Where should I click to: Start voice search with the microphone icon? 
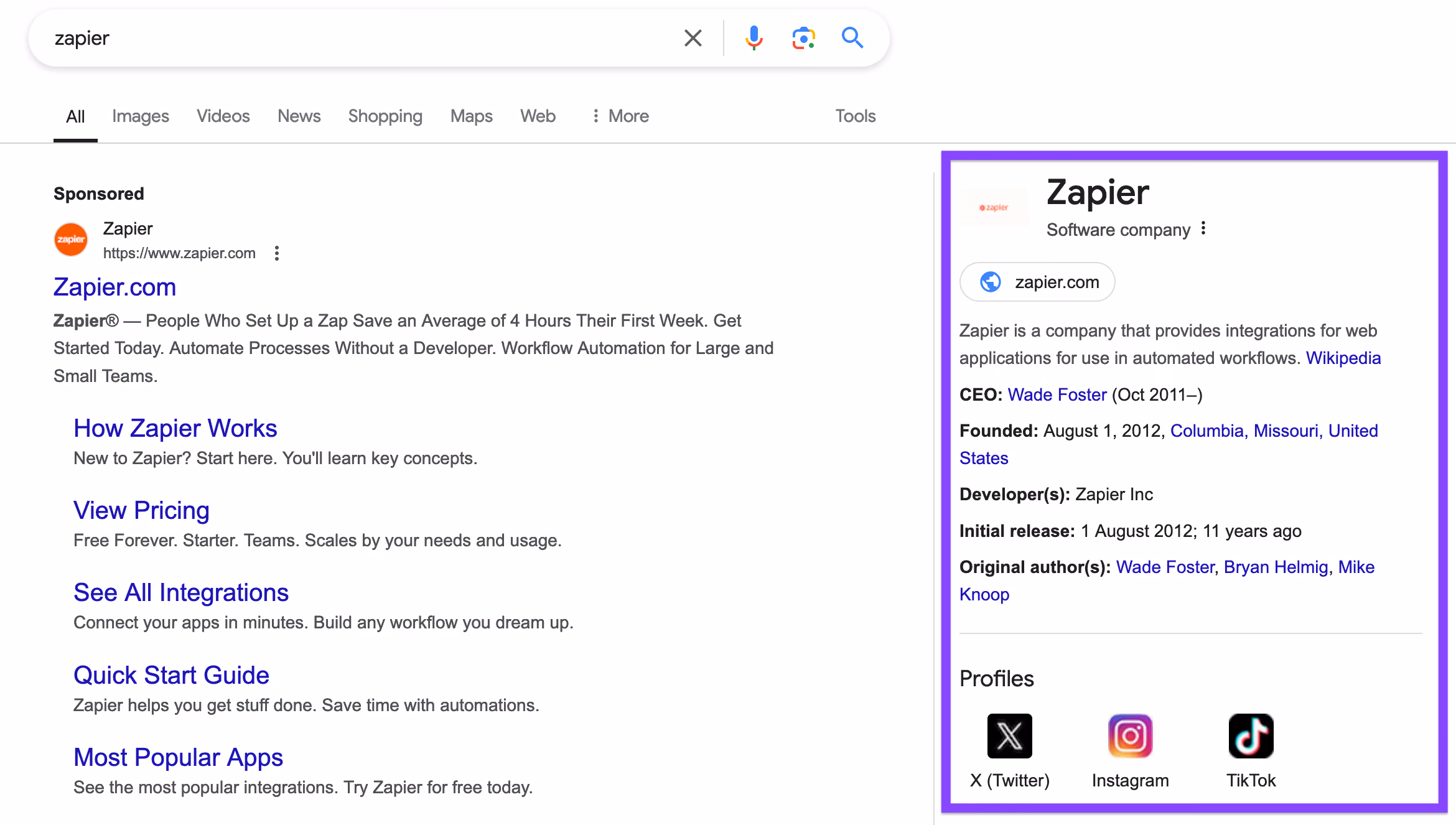point(754,38)
